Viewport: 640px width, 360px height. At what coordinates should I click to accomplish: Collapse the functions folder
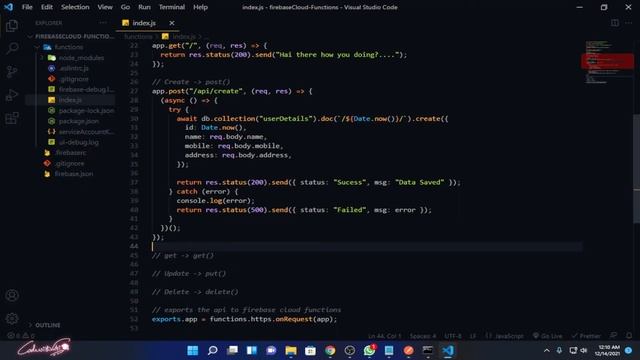69,47
